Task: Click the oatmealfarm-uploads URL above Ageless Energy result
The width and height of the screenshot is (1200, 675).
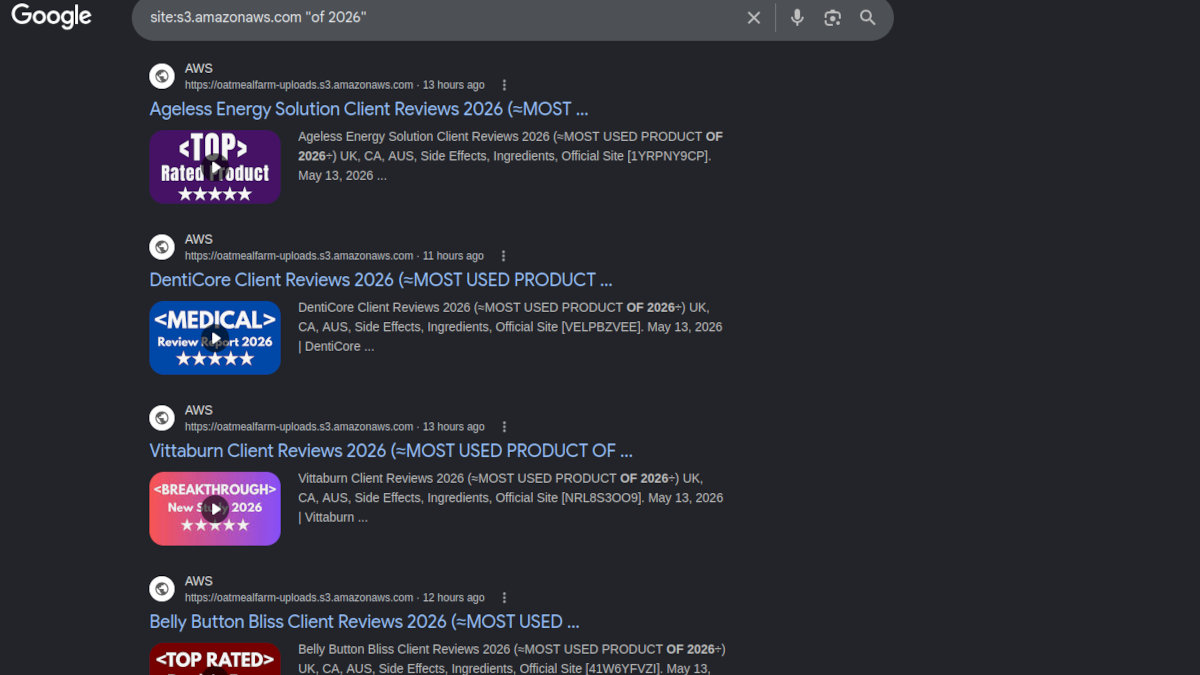Action: click(x=299, y=85)
